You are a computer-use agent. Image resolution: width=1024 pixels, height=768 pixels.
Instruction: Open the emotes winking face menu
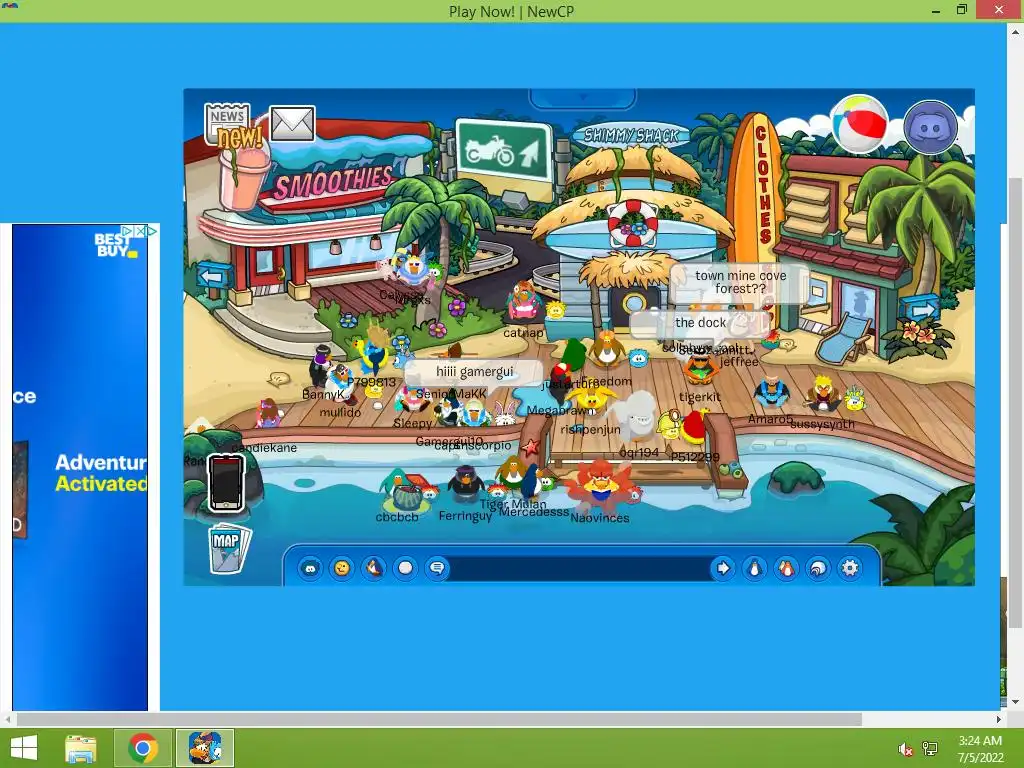coord(342,568)
